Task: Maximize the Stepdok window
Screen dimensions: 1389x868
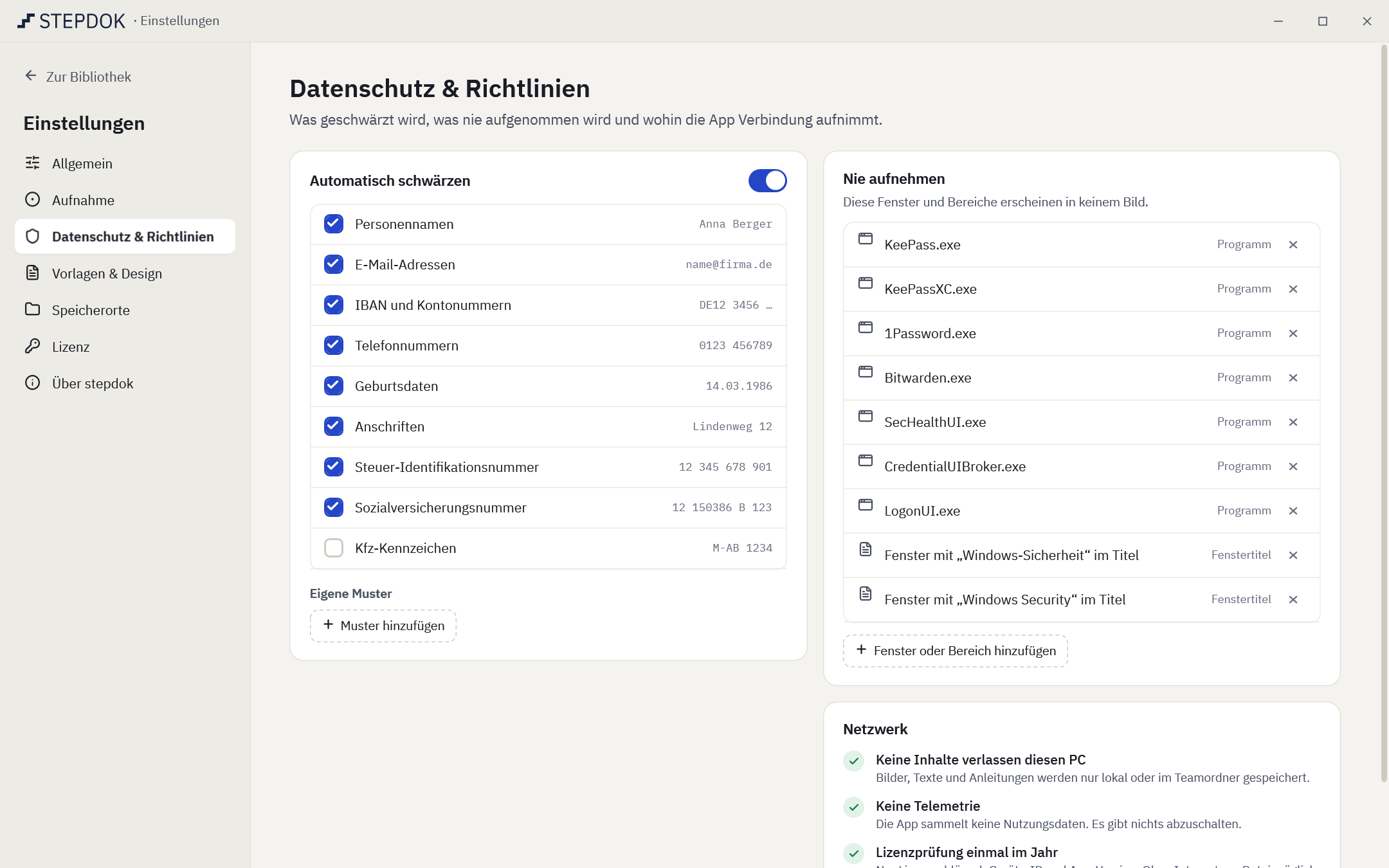Action: pyautogui.click(x=1323, y=21)
